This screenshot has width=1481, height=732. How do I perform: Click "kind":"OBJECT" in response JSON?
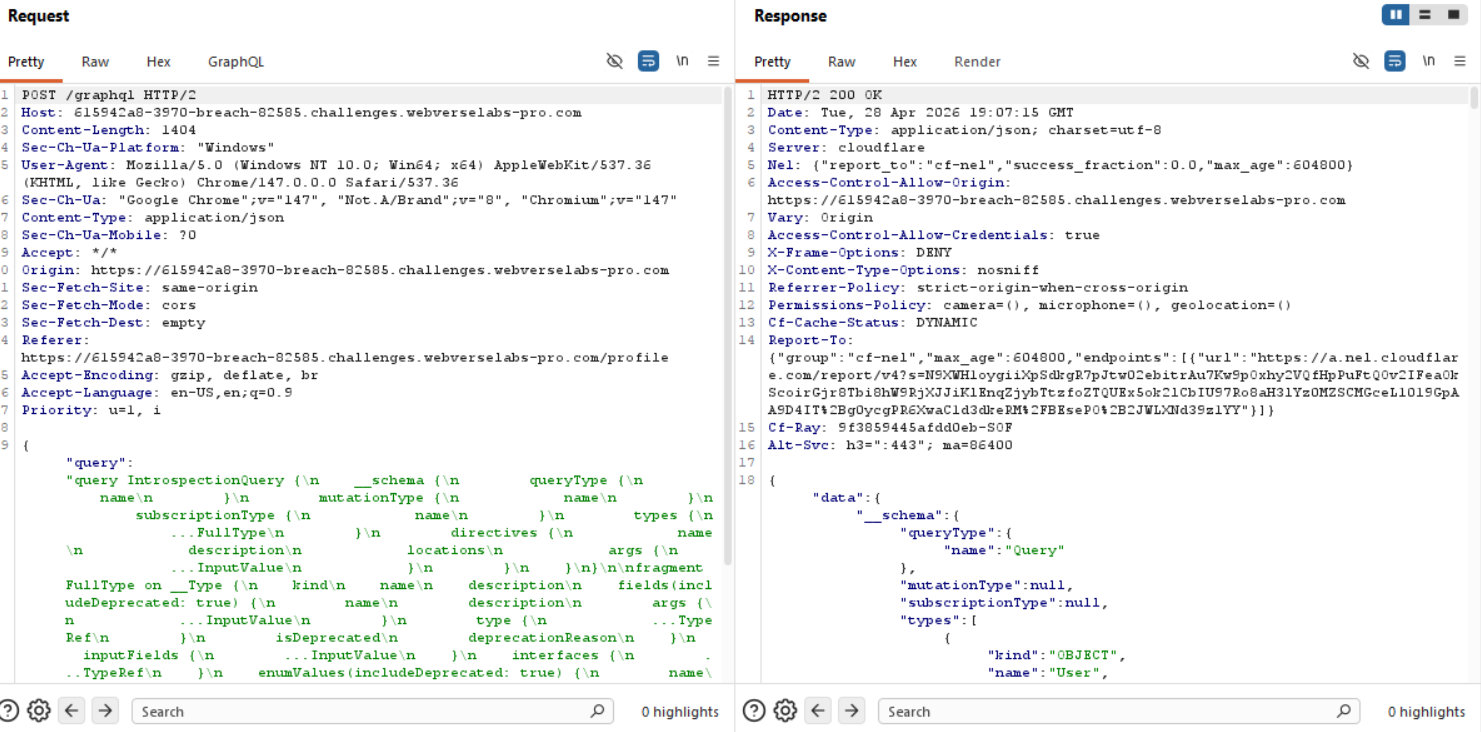coord(1056,655)
